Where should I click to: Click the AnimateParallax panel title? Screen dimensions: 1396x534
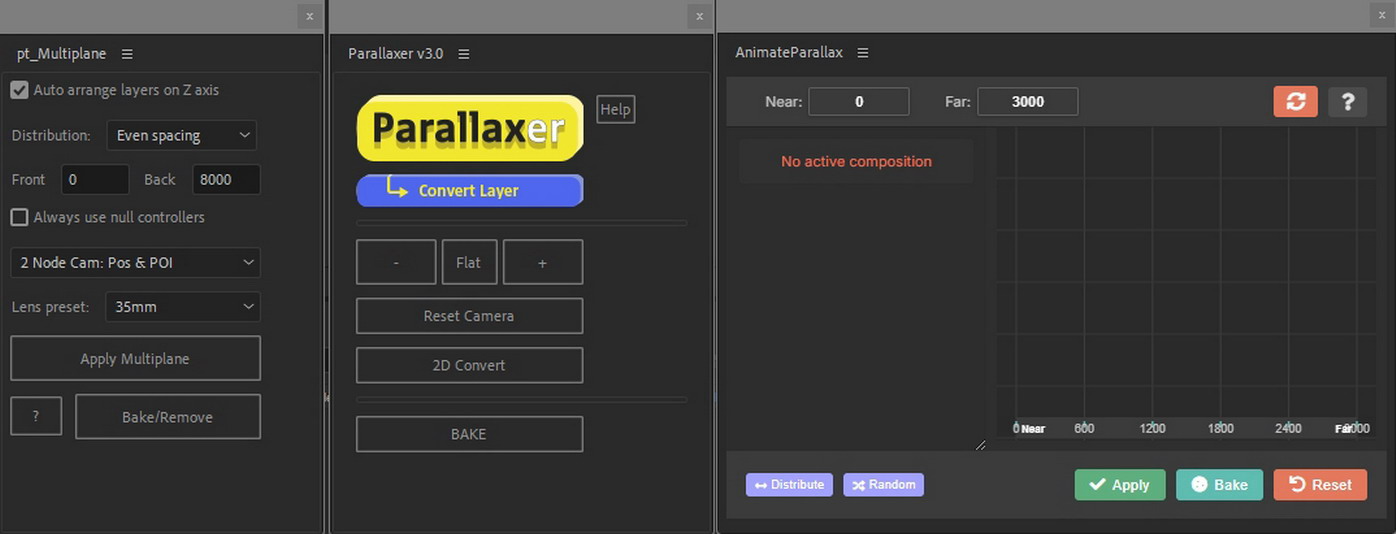(789, 52)
